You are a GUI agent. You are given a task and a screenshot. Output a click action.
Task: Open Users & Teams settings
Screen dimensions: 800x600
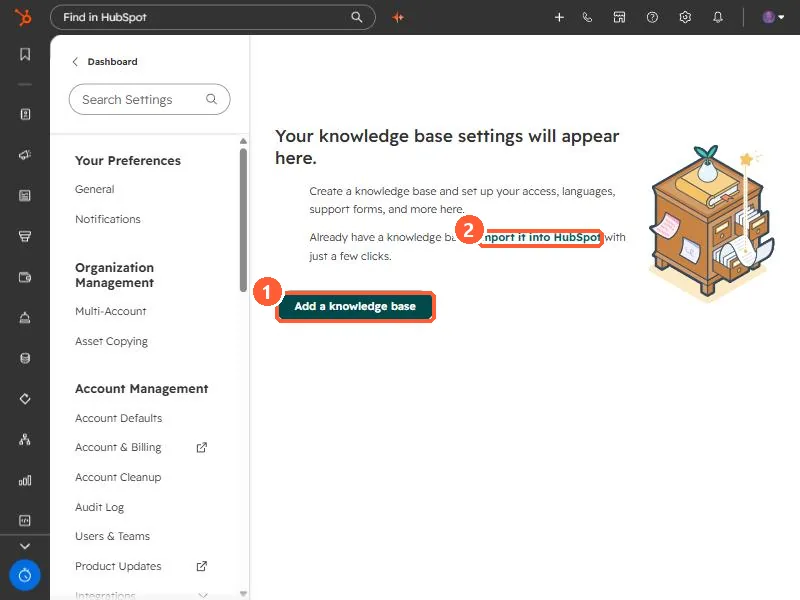pos(112,536)
